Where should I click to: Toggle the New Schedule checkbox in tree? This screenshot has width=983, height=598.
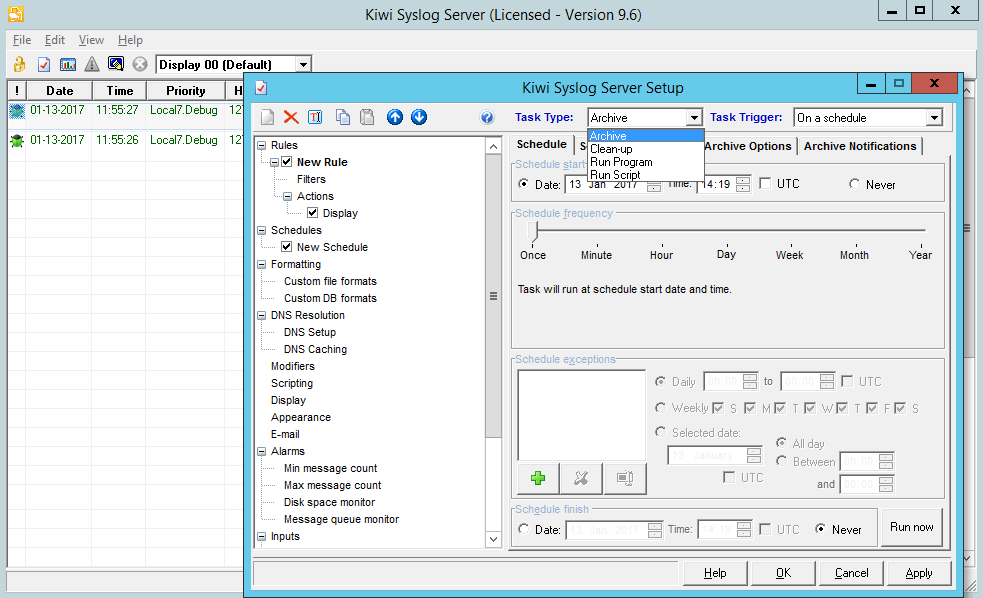(x=287, y=247)
